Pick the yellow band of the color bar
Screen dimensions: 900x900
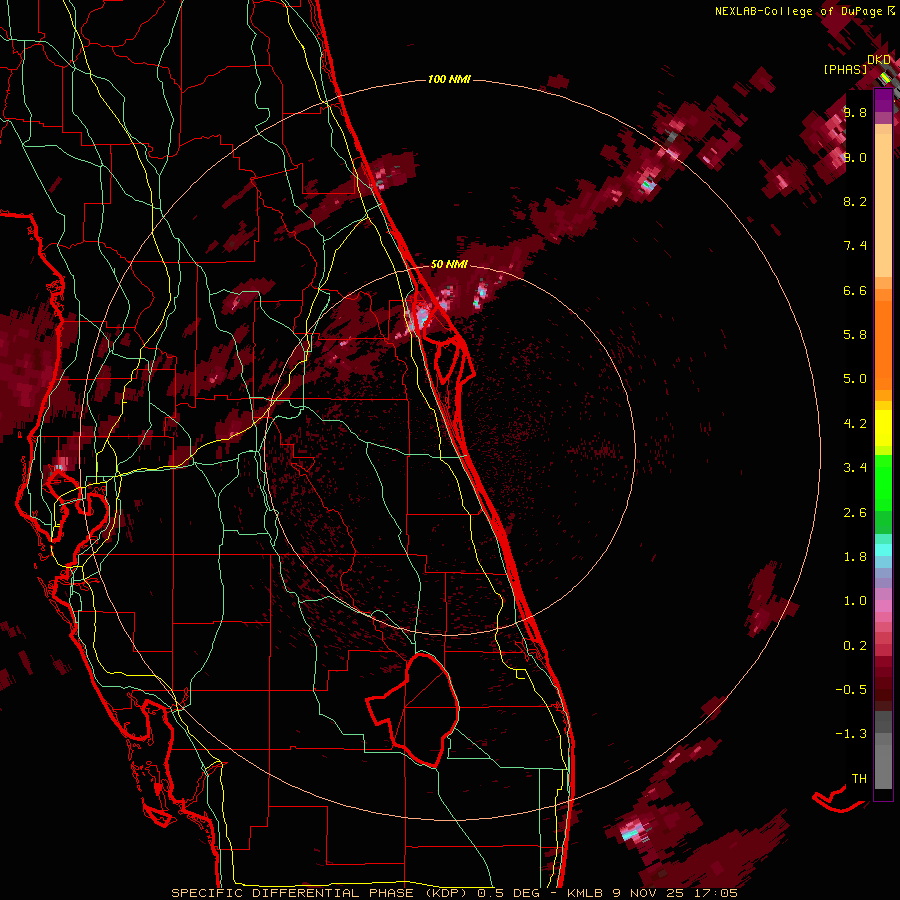tap(883, 428)
